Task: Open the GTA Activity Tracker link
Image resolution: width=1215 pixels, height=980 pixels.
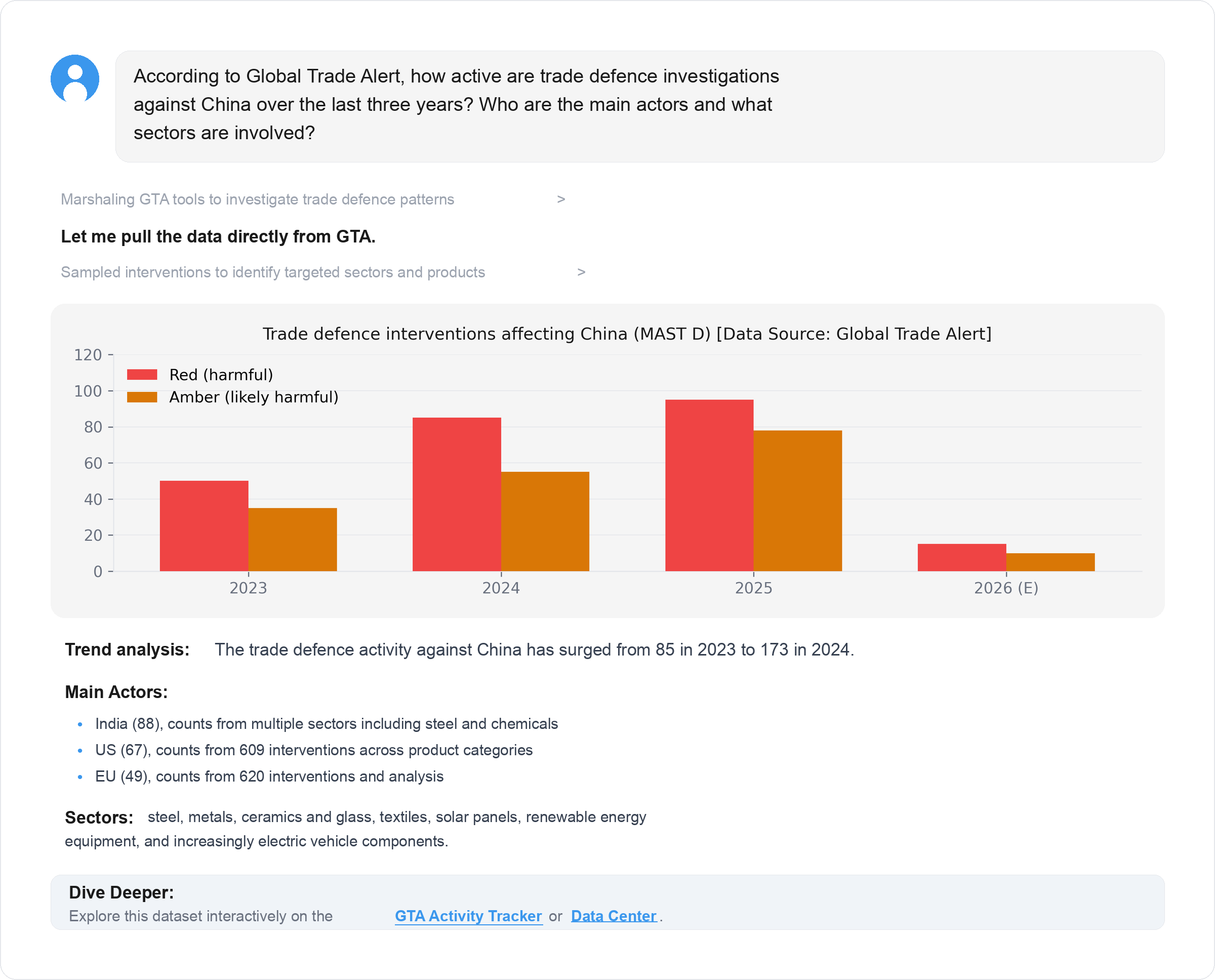Action: point(468,916)
